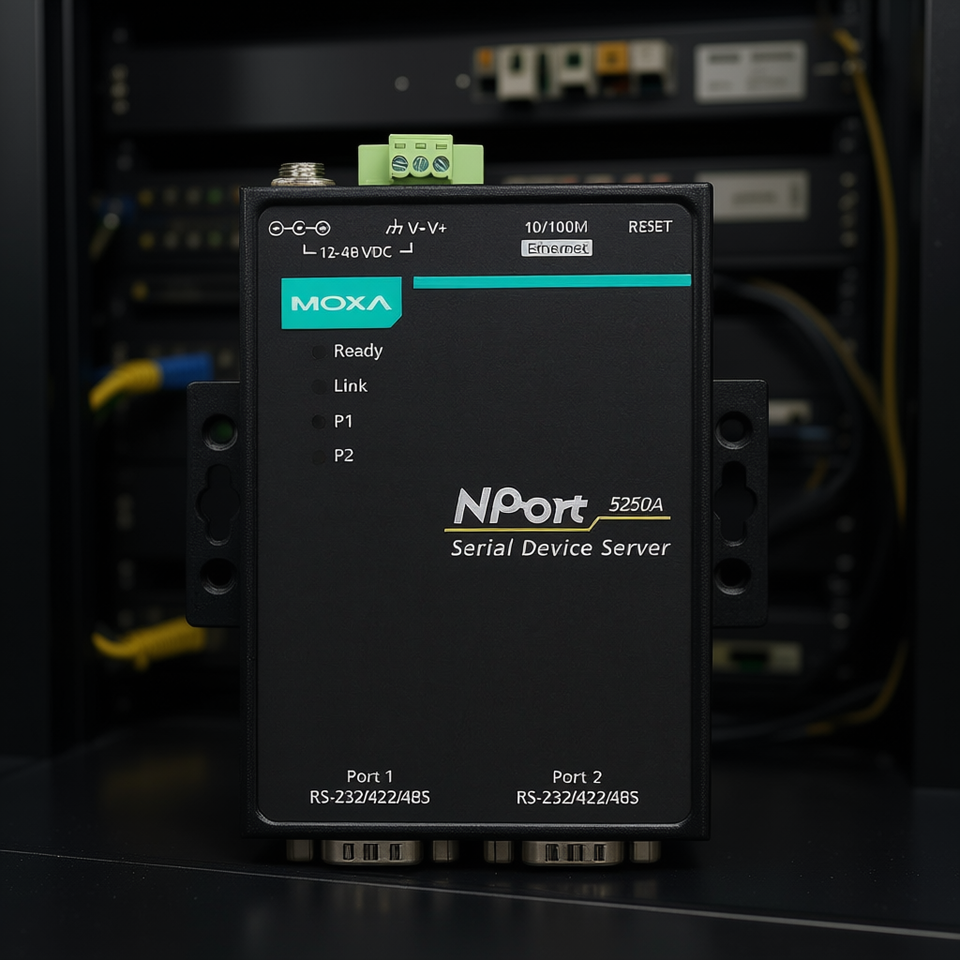The image size is (960, 960).
Task: Click the ground symbol beside V-
Action: pyautogui.click(x=394, y=228)
